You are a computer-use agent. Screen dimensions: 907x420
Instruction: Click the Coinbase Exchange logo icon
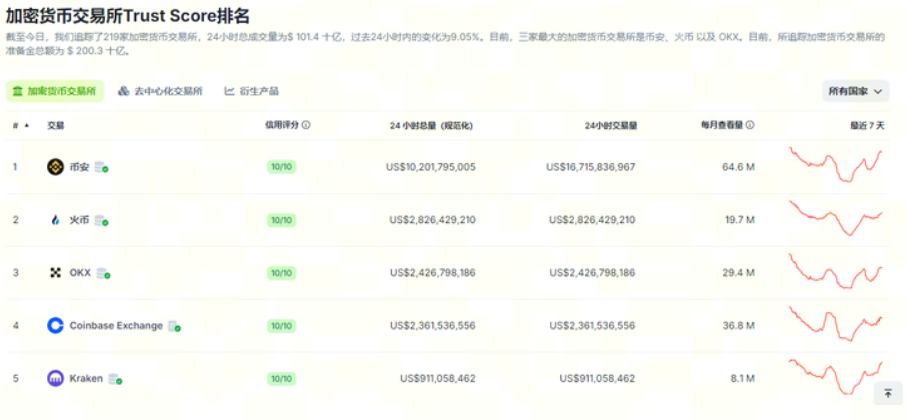coord(55,326)
